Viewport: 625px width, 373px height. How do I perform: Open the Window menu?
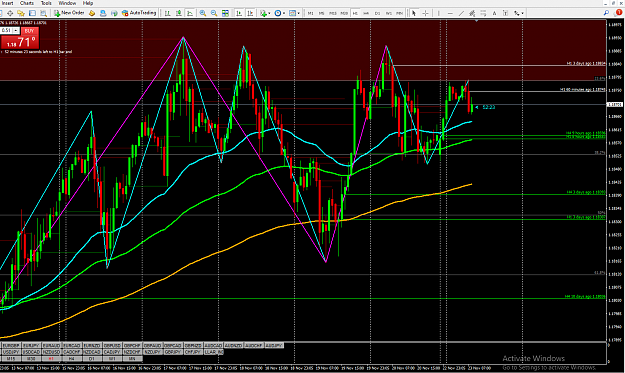click(x=67, y=3)
